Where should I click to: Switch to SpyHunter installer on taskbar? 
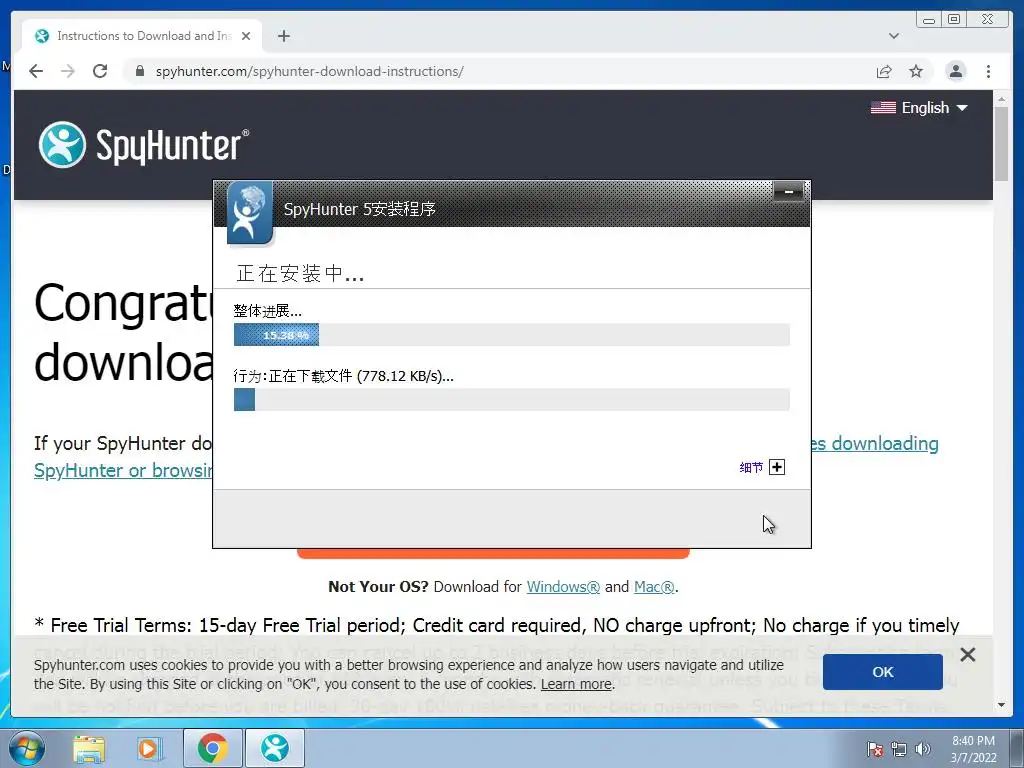[x=275, y=748]
